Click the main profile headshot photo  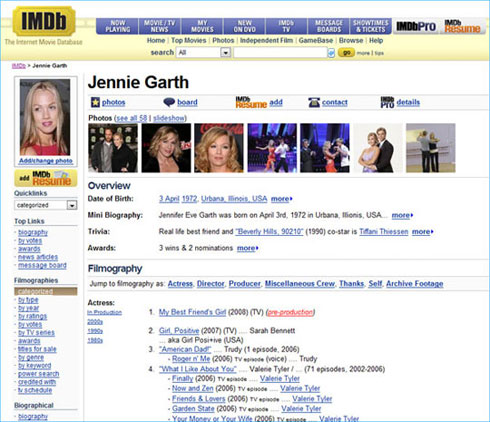click(45, 117)
